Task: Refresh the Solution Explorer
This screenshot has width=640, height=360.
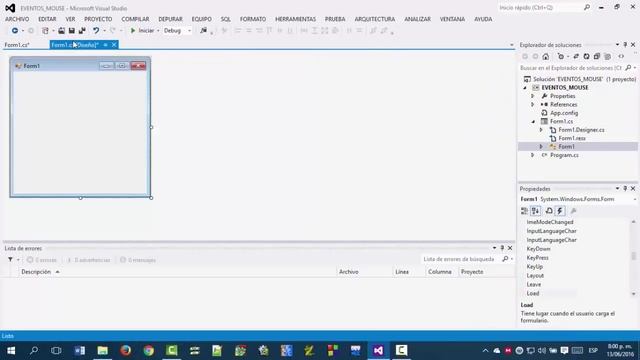Action: [x=587, y=57]
